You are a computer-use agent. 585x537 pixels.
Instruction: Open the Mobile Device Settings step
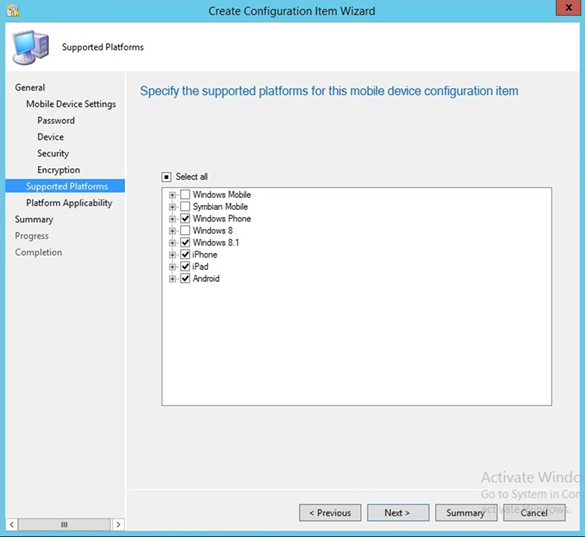coord(71,104)
